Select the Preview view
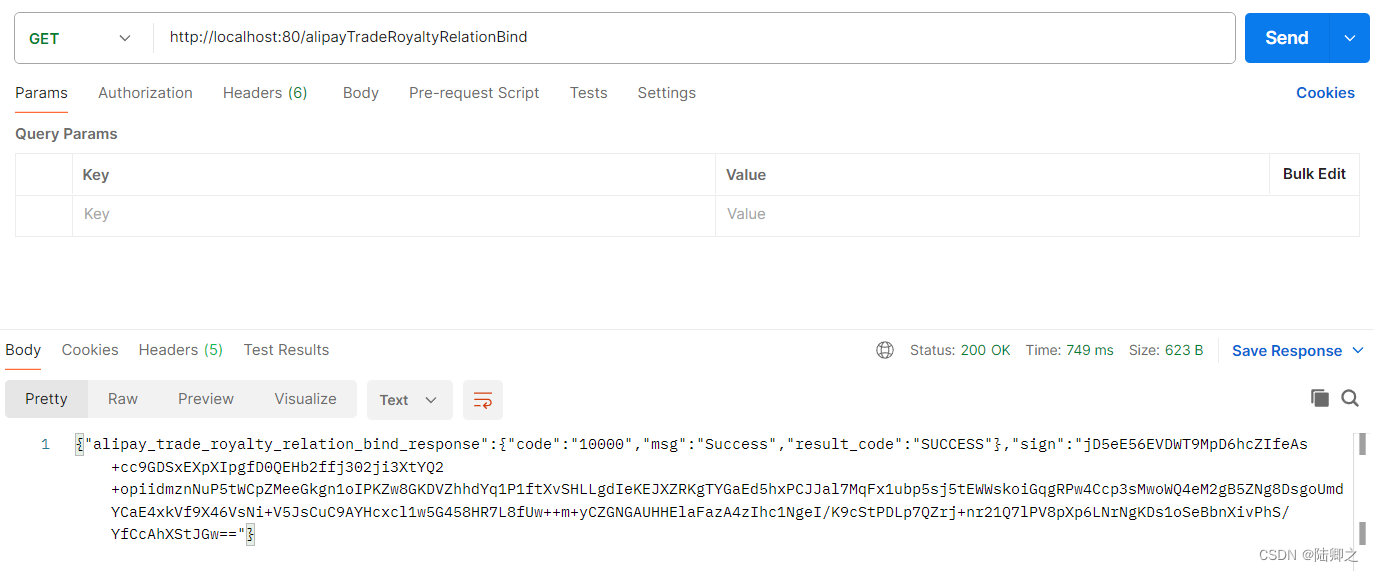Screen dimensions: 1374x571 [206, 399]
